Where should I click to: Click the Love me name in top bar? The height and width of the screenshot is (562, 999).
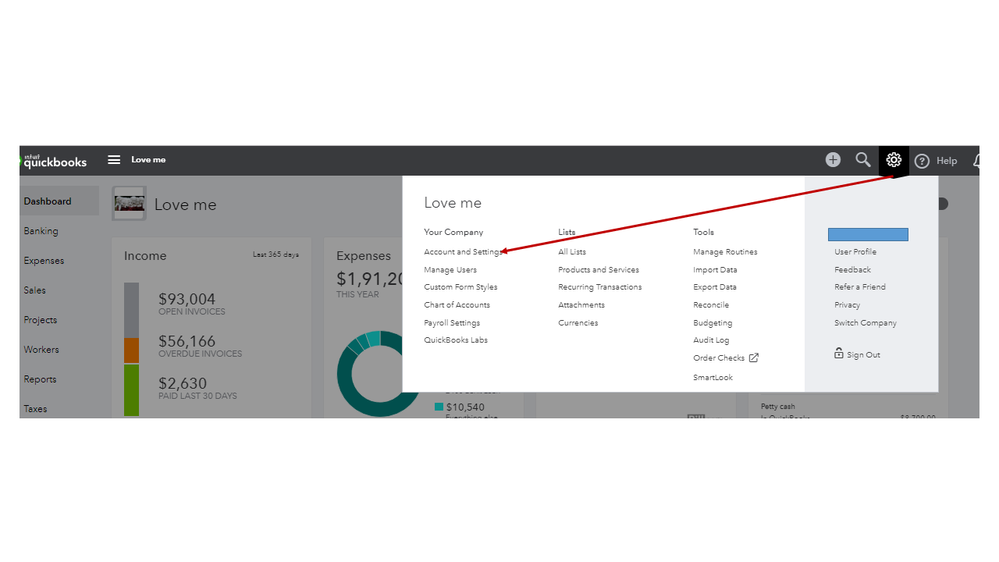[x=148, y=160]
